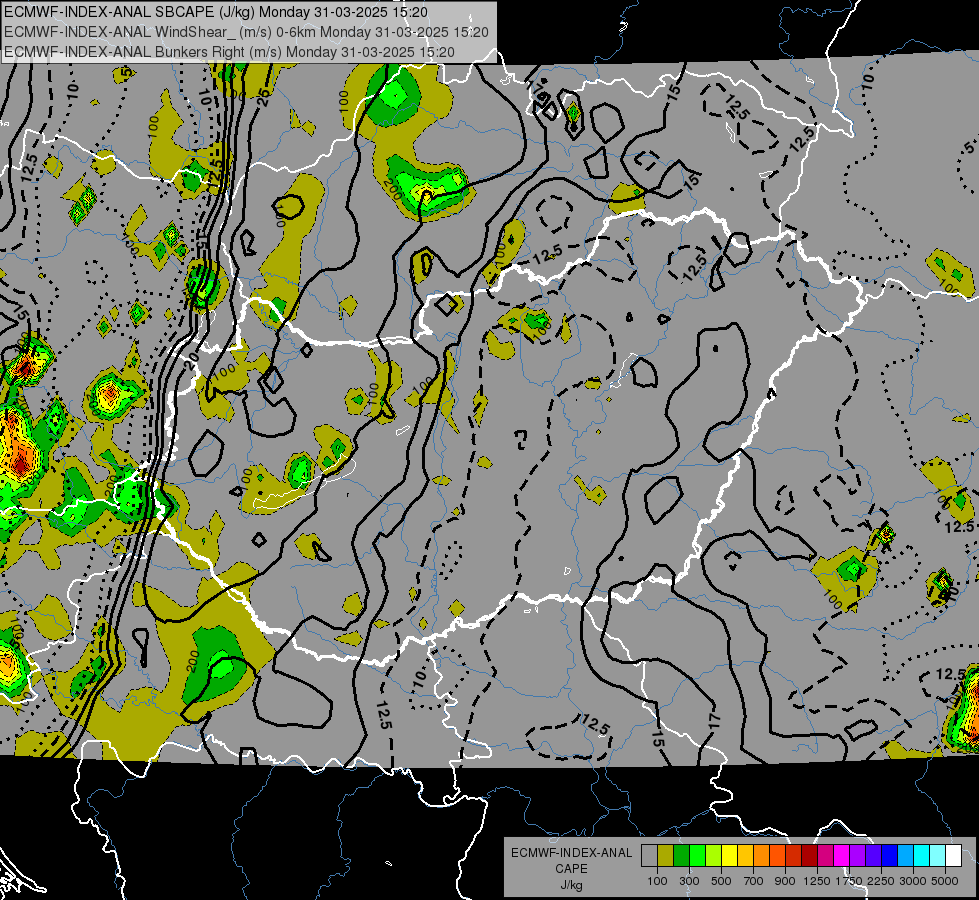
Task: Select the indigo swatch left of 2250
Action: pyautogui.click(x=873, y=855)
